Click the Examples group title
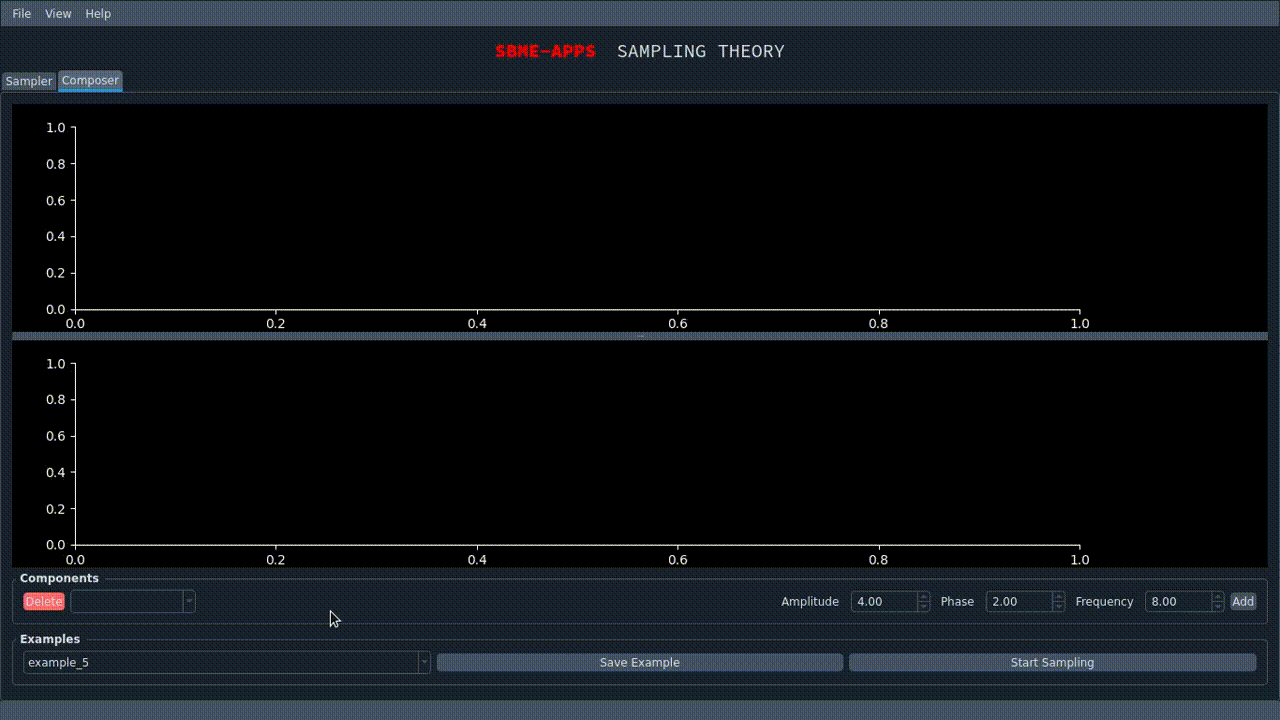Image resolution: width=1280 pixels, height=720 pixels. pos(50,639)
